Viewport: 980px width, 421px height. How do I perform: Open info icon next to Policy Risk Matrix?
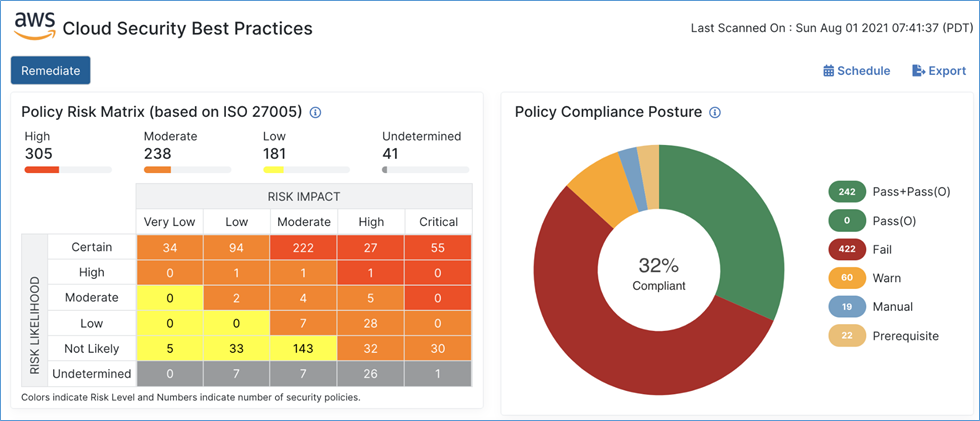point(316,112)
